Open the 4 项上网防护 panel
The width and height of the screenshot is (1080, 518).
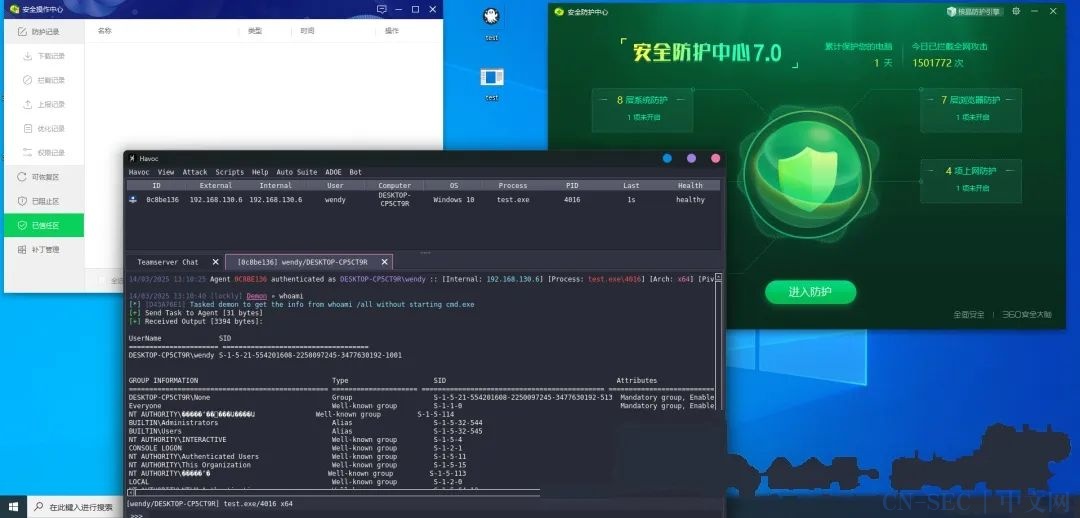point(971,179)
